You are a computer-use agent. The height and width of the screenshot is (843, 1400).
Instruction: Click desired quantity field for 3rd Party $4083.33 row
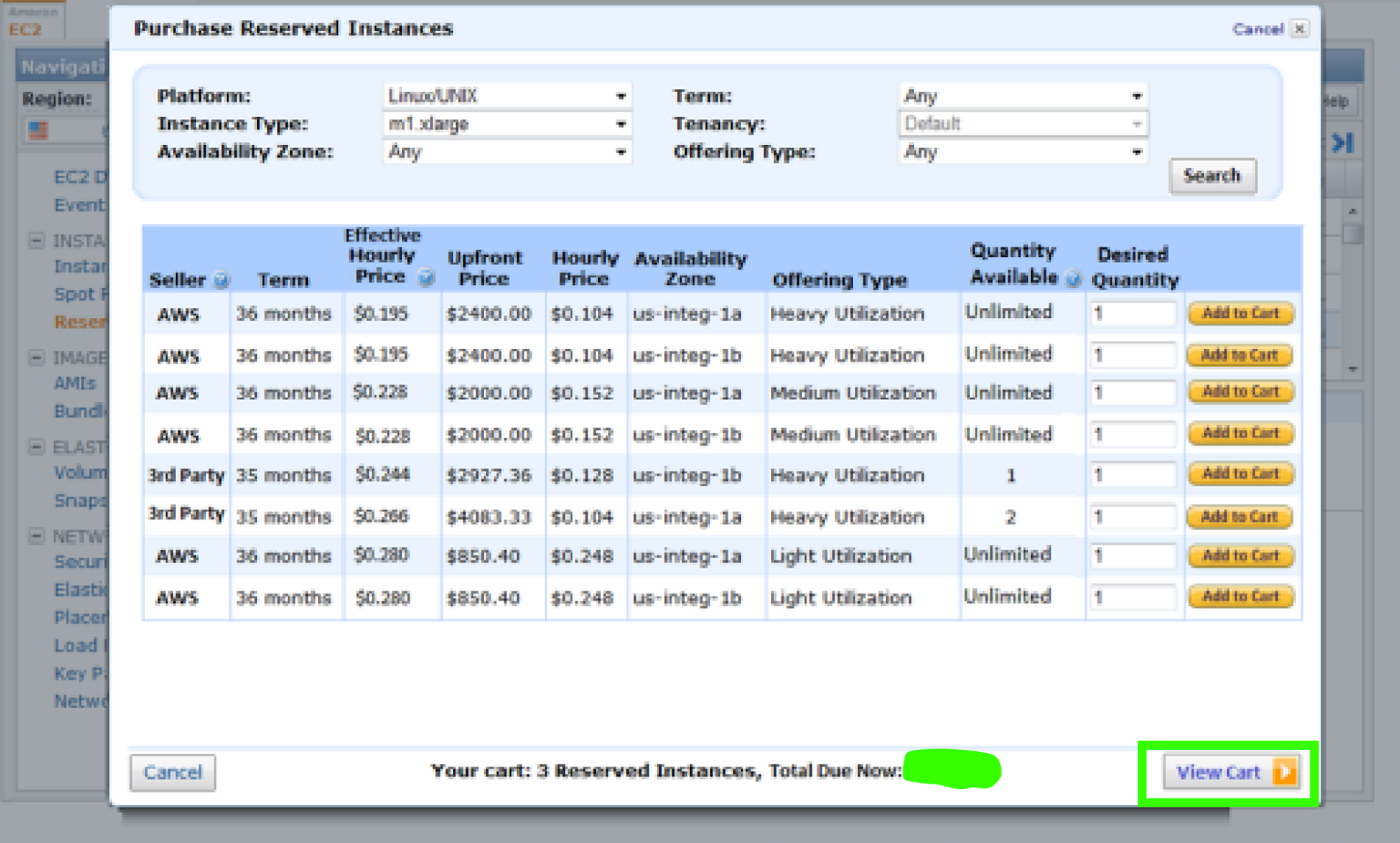pyautogui.click(x=1132, y=517)
